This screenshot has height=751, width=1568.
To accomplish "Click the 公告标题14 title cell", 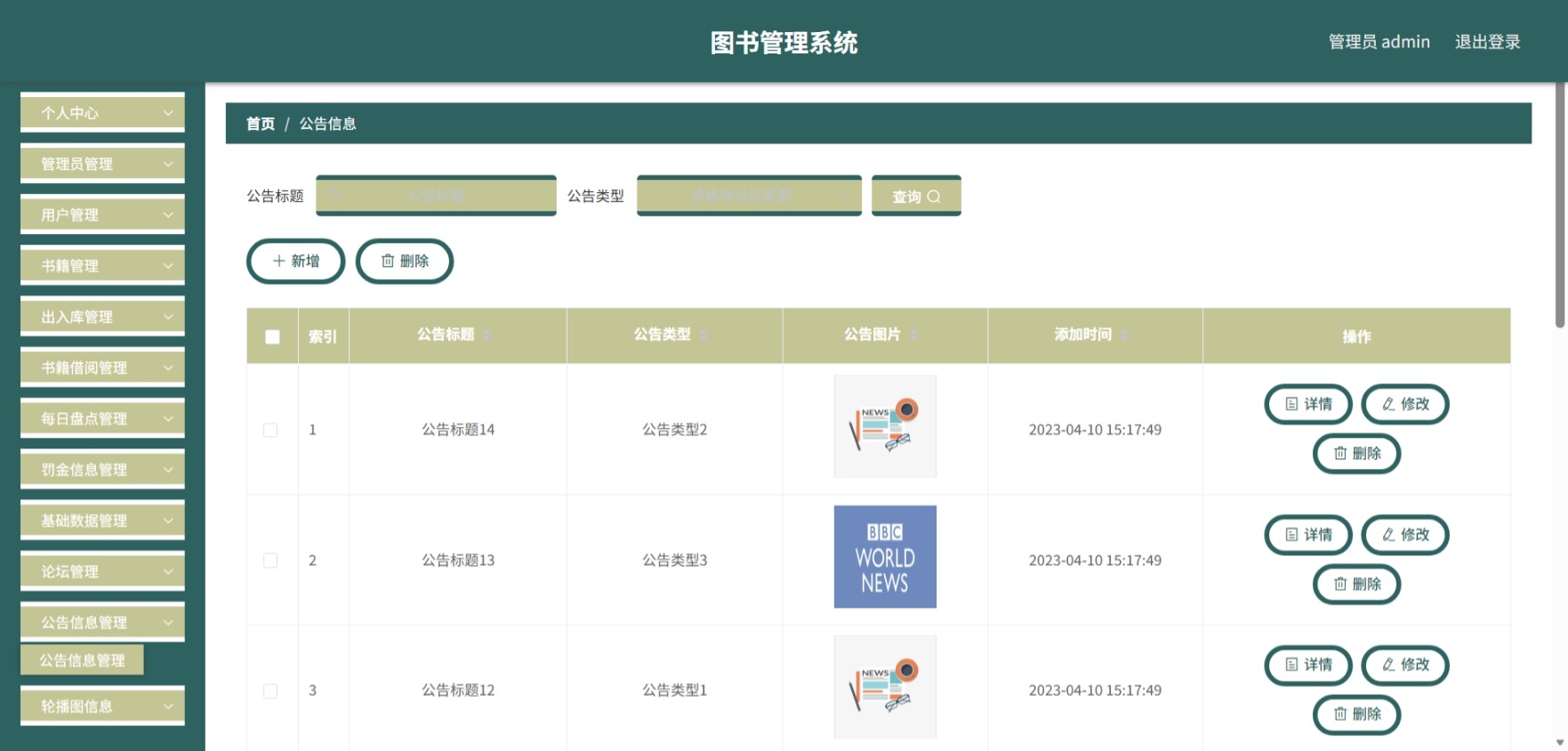I will pos(458,430).
